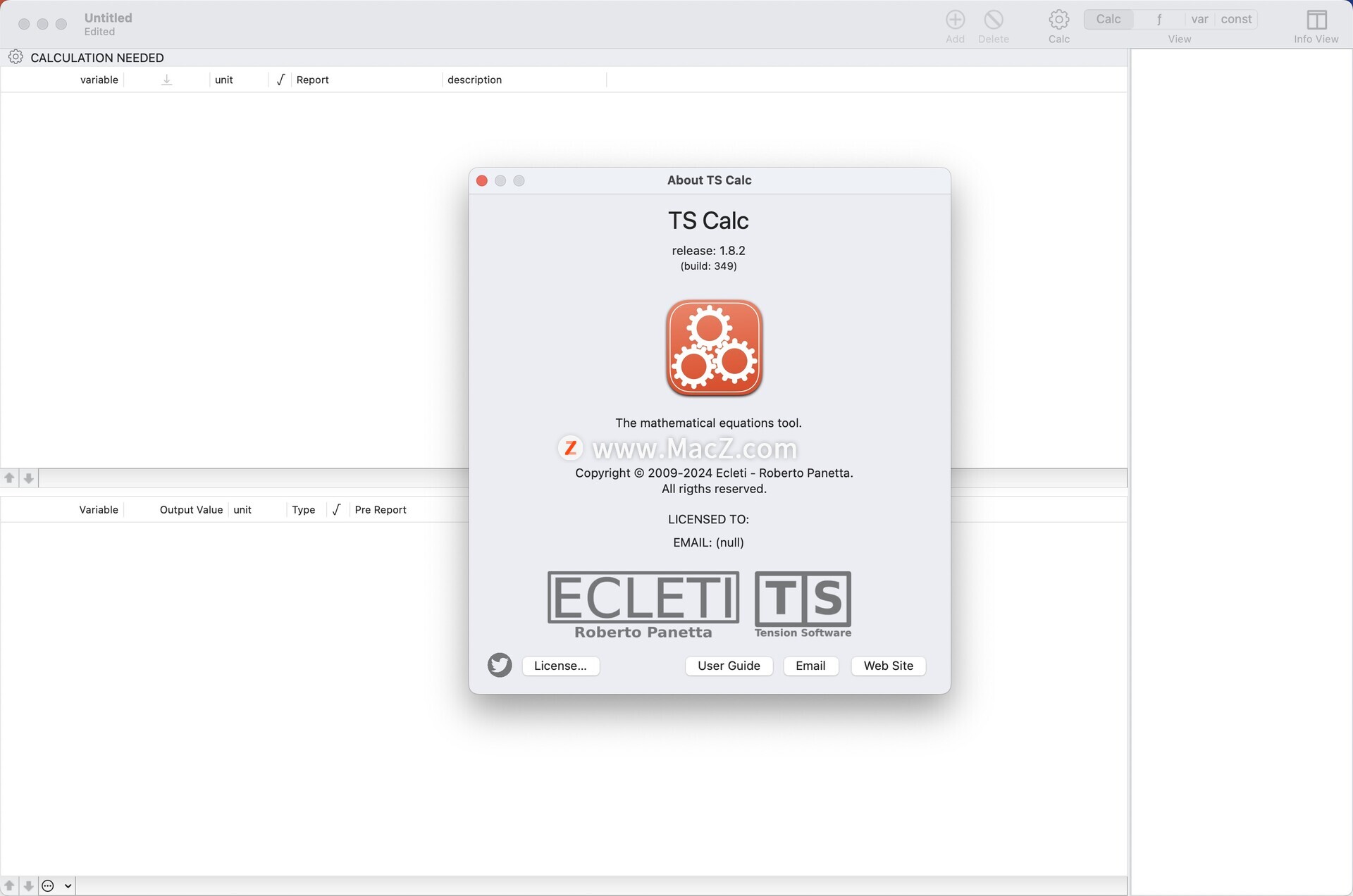Image resolution: width=1353 pixels, height=896 pixels.
Task: Click the unit column header in upper table
Action: click(x=223, y=80)
